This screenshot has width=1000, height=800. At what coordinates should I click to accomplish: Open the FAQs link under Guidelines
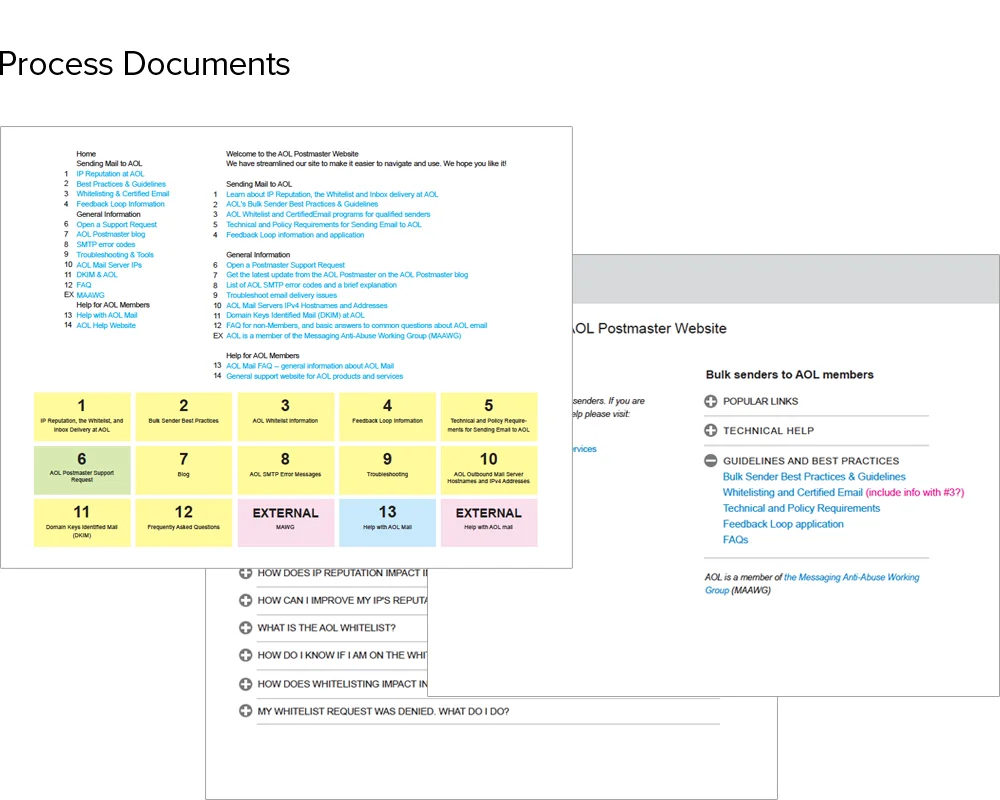coord(735,540)
